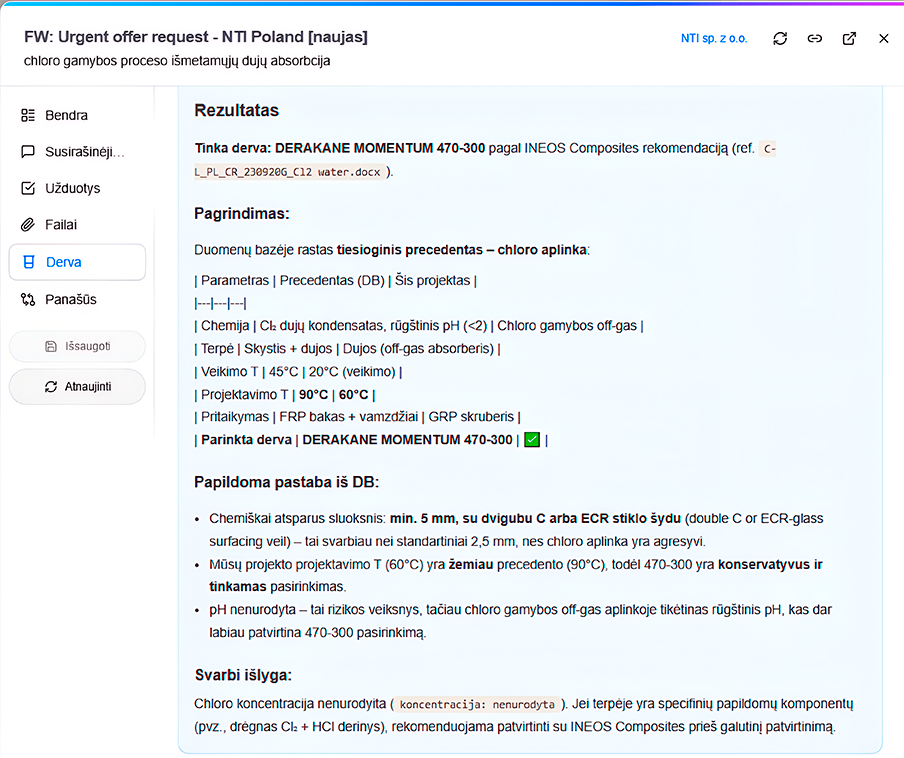This screenshot has height=758, width=904.
Task: Copy link using the chain icon
Action: (x=815, y=38)
